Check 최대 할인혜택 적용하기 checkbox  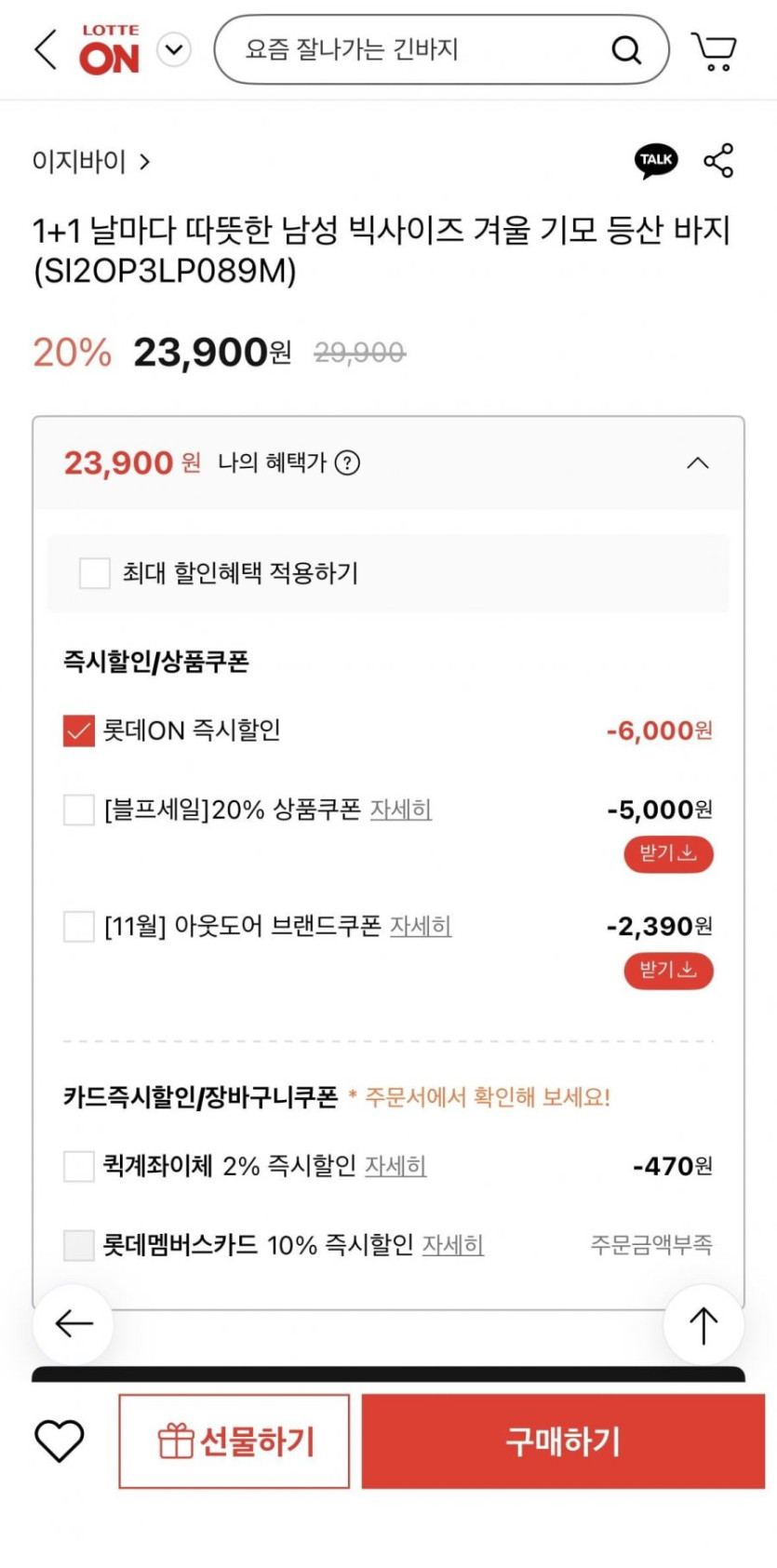(95, 573)
